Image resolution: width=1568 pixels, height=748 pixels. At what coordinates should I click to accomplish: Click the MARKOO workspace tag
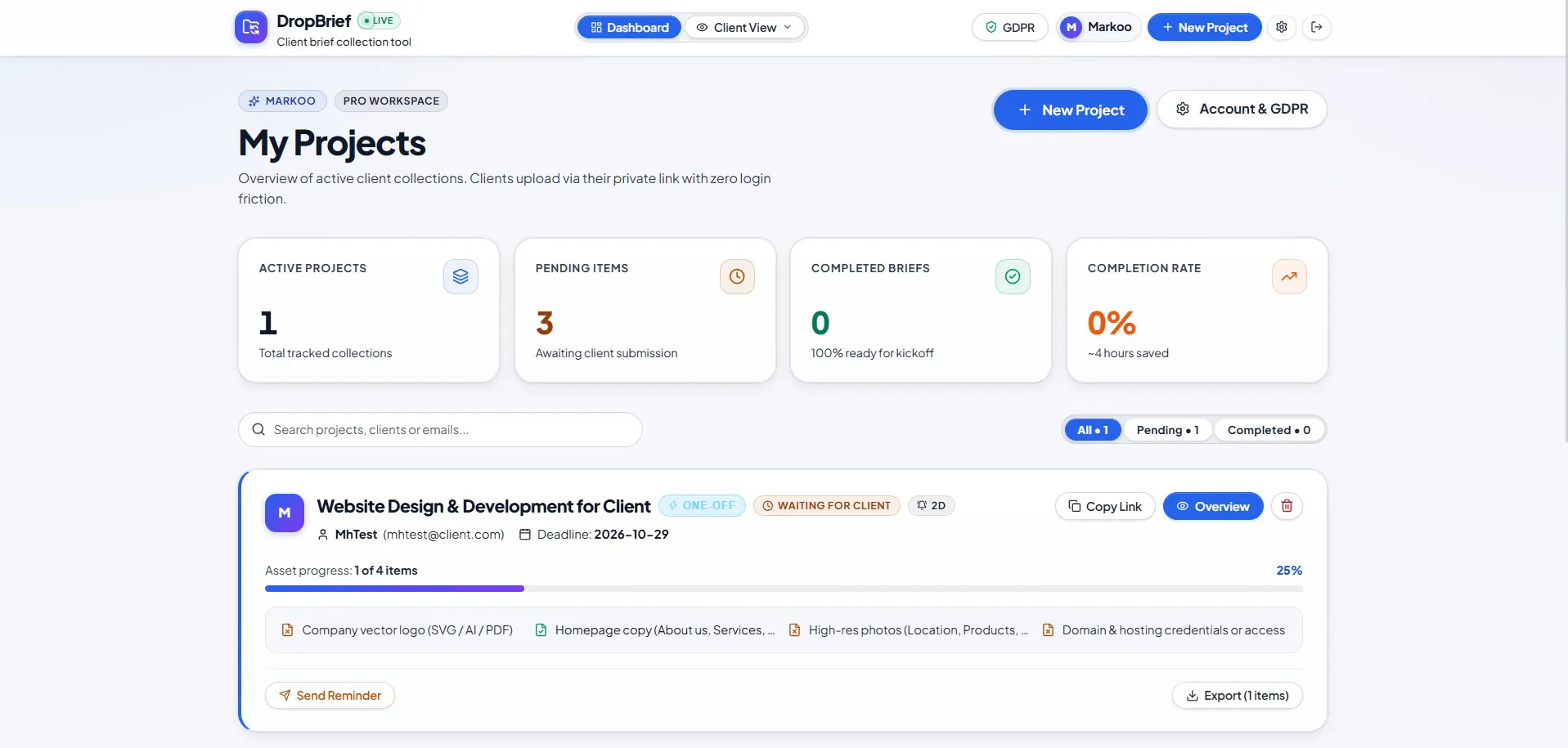[282, 101]
